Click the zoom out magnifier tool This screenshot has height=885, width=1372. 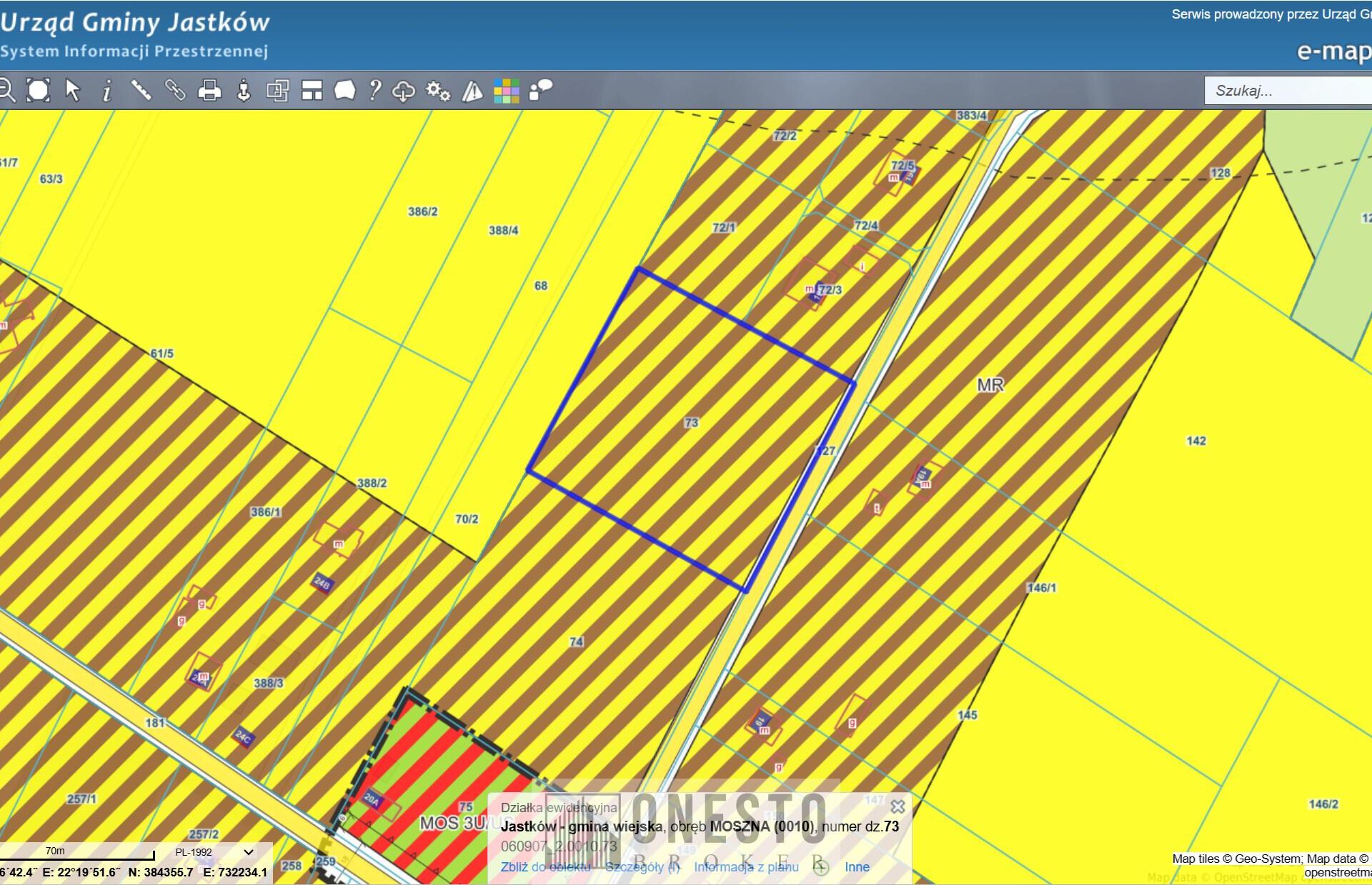7,91
